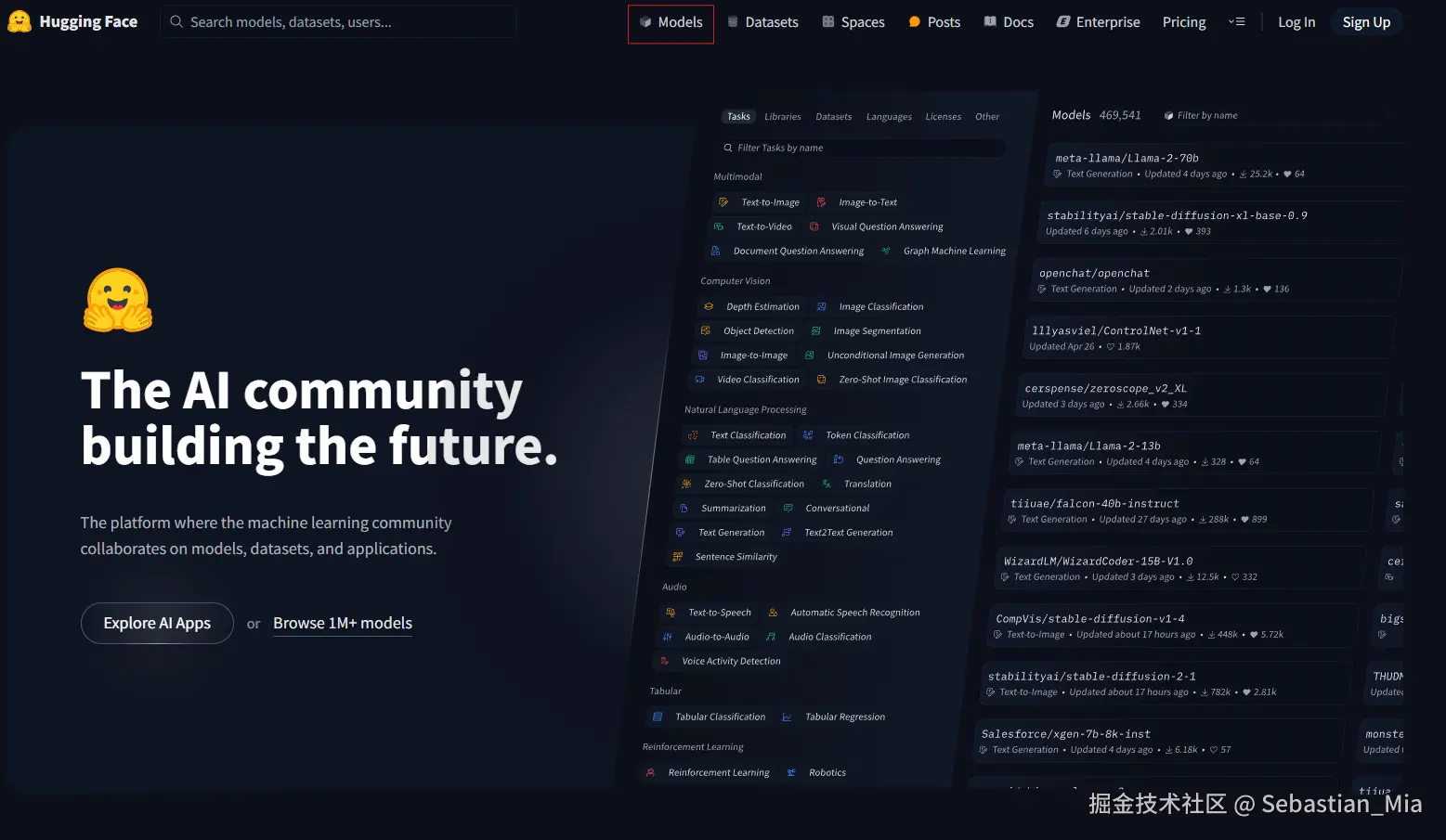The height and width of the screenshot is (840, 1446).
Task: Click the Depth Estimation task icon
Action: point(709,306)
